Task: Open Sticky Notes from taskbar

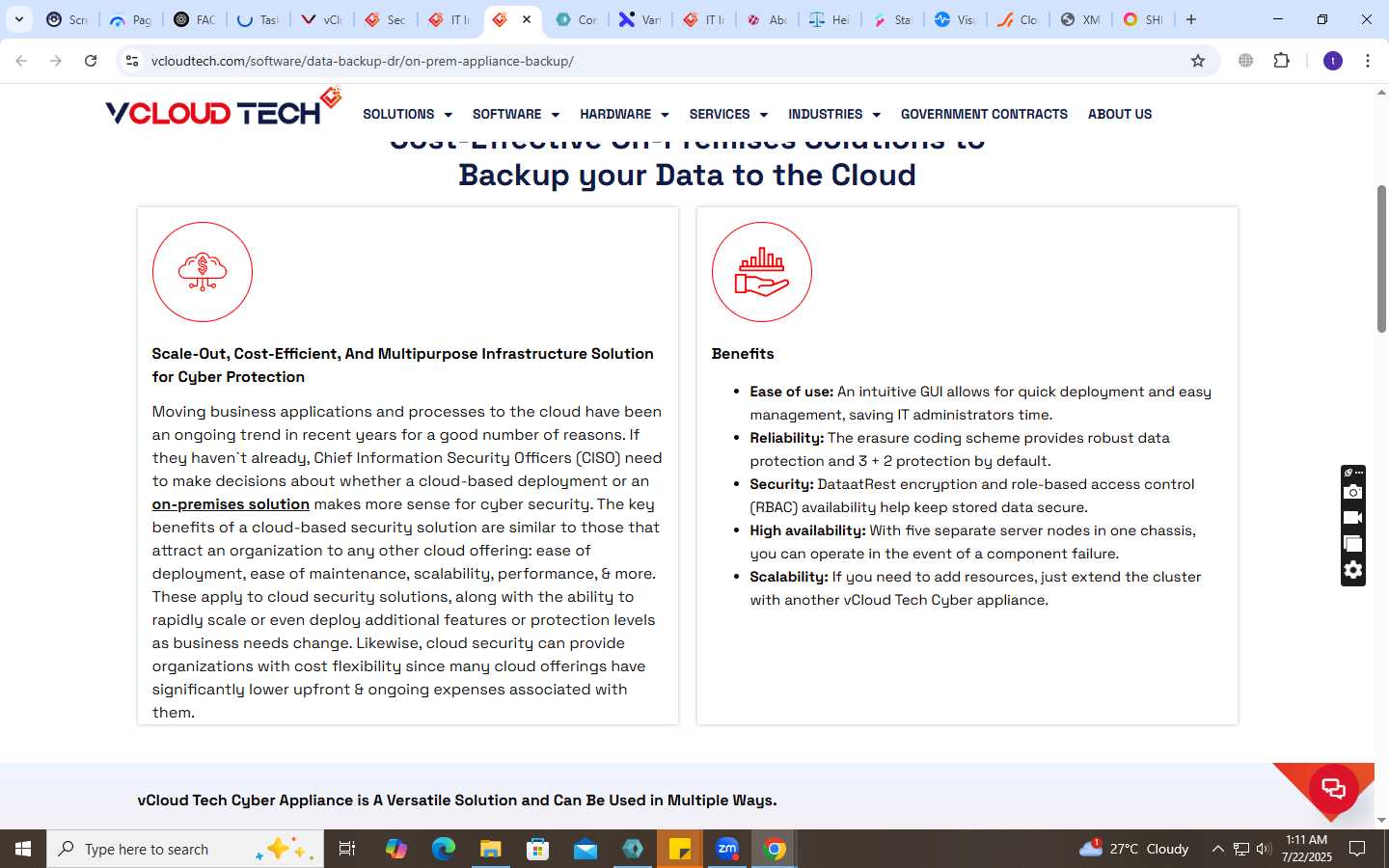Action: pos(680,849)
